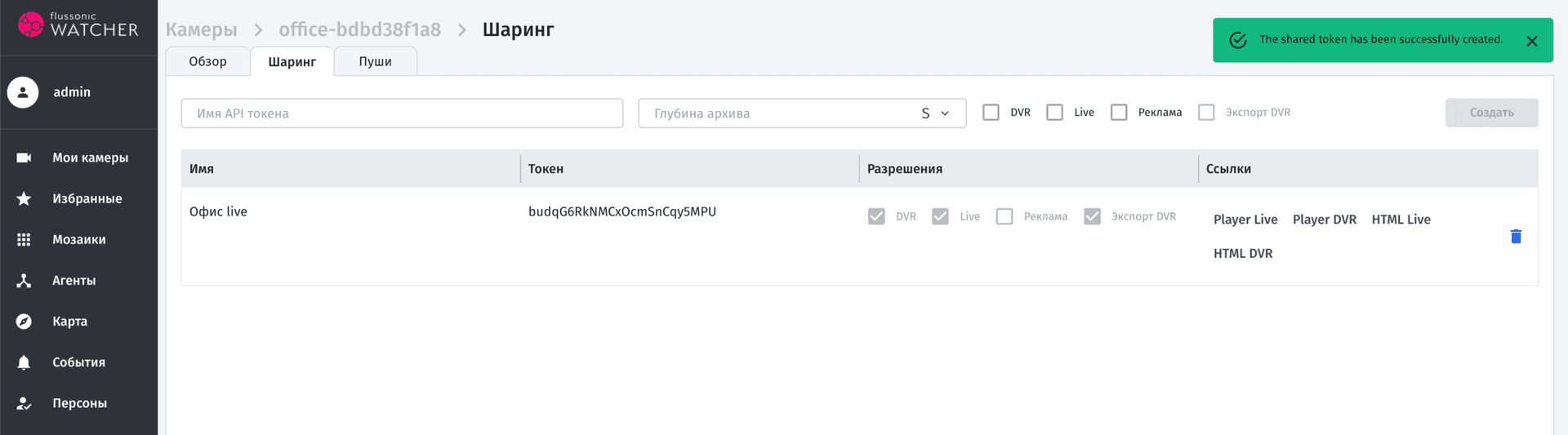Viewport: 1568px width, 435px height.
Task: Focus the 'Имя API токена' input field
Action: coord(402,113)
